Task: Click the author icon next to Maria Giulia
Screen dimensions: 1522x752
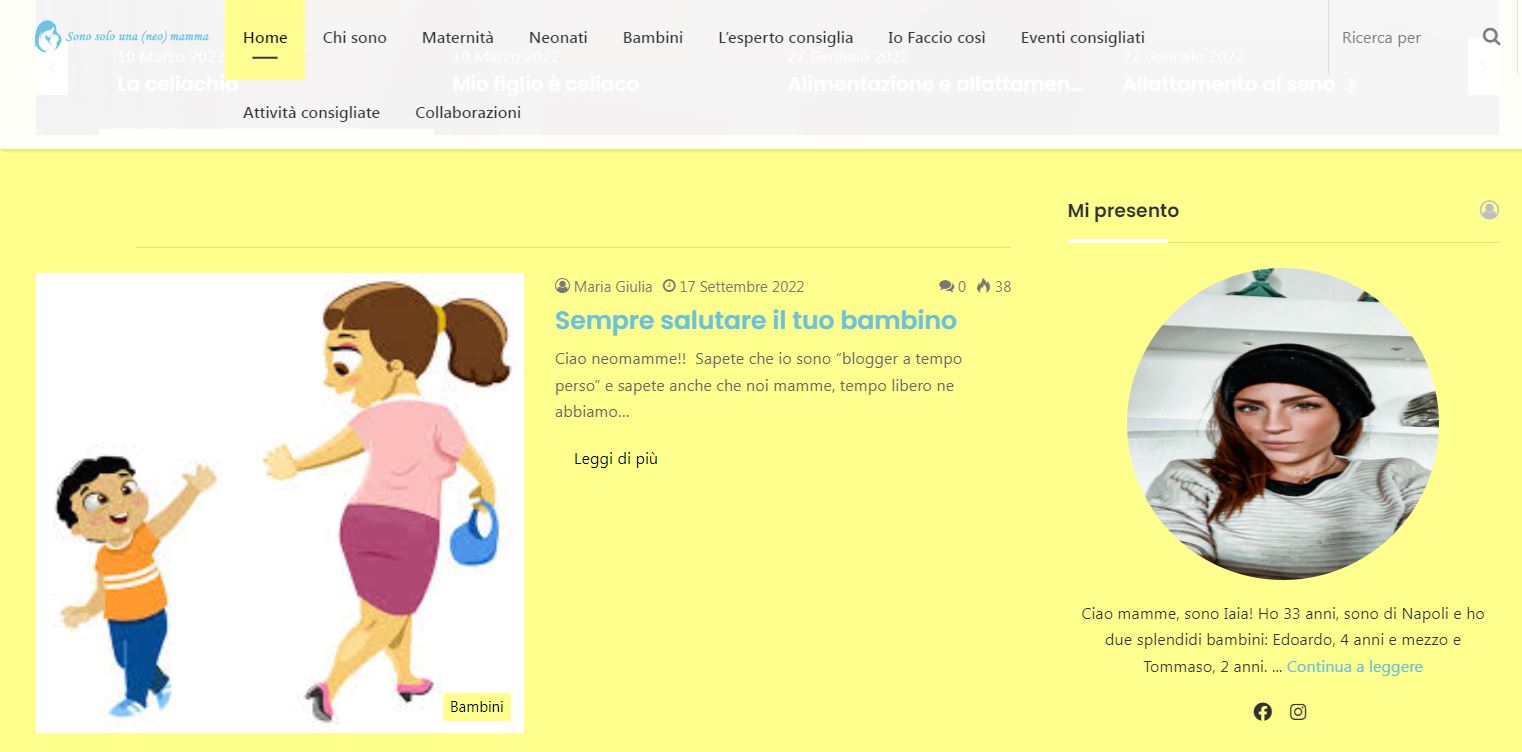Action: pos(562,287)
